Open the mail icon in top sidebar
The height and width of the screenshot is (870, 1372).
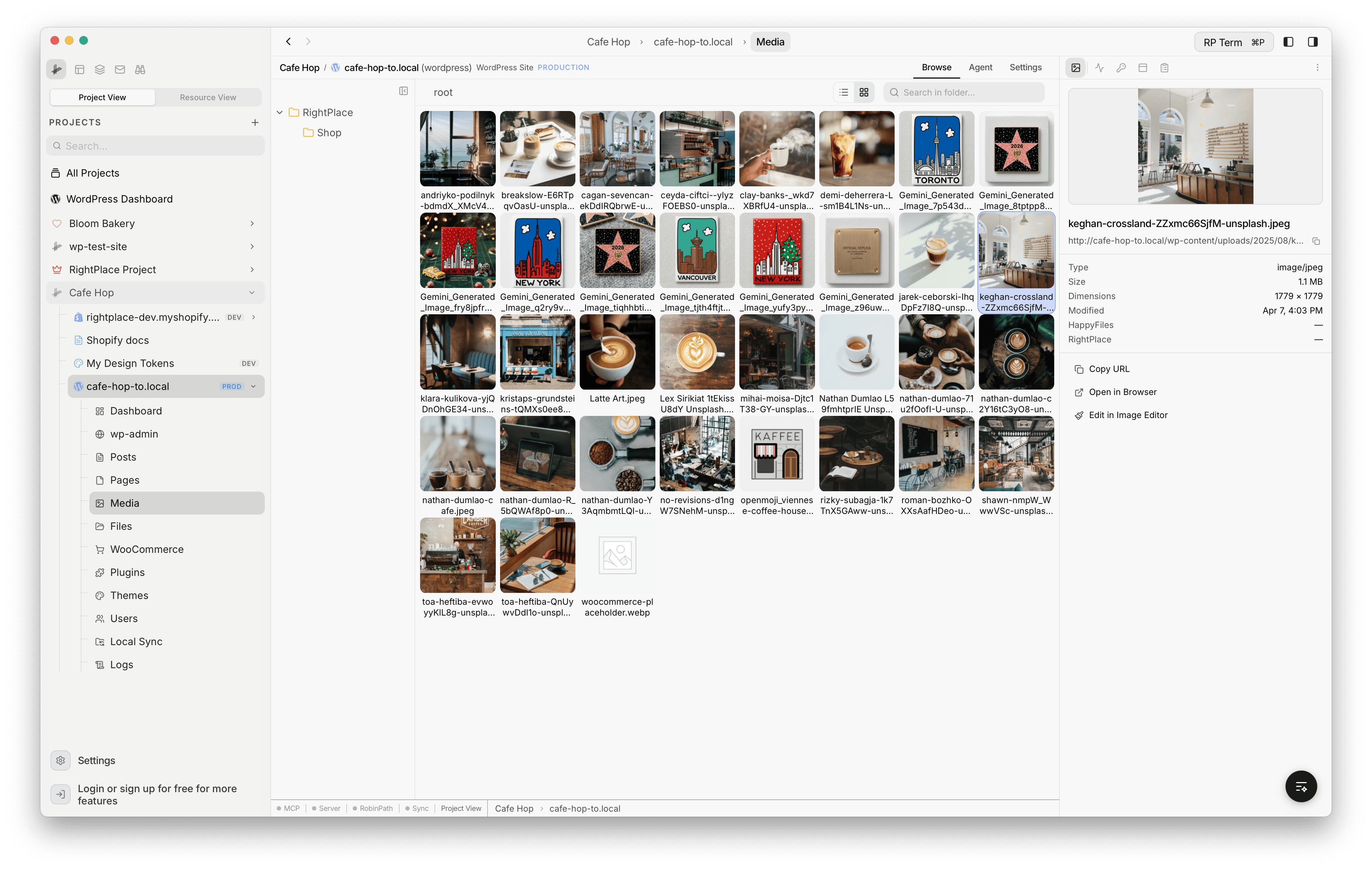click(x=120, y=69)
